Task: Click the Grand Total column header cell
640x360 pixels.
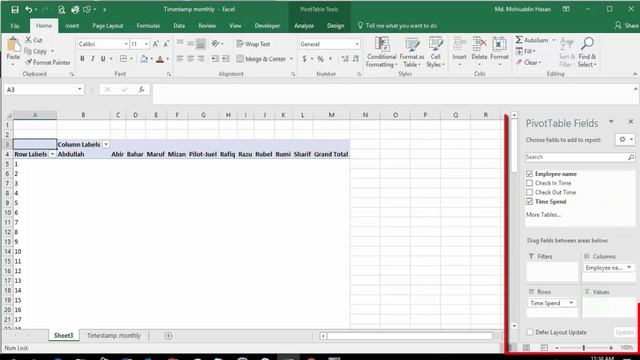Action: click(x=331, y=154)
